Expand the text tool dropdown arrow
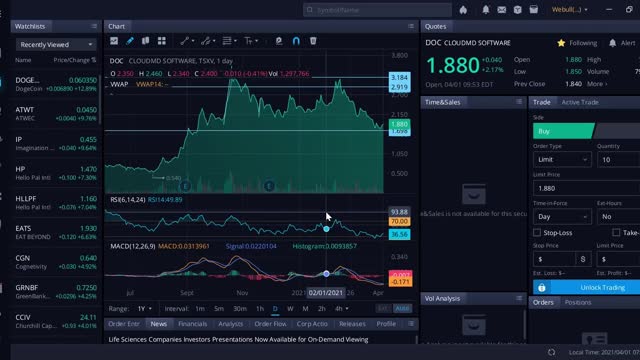This screenshot has width=640, height=360. coord(256,41)
